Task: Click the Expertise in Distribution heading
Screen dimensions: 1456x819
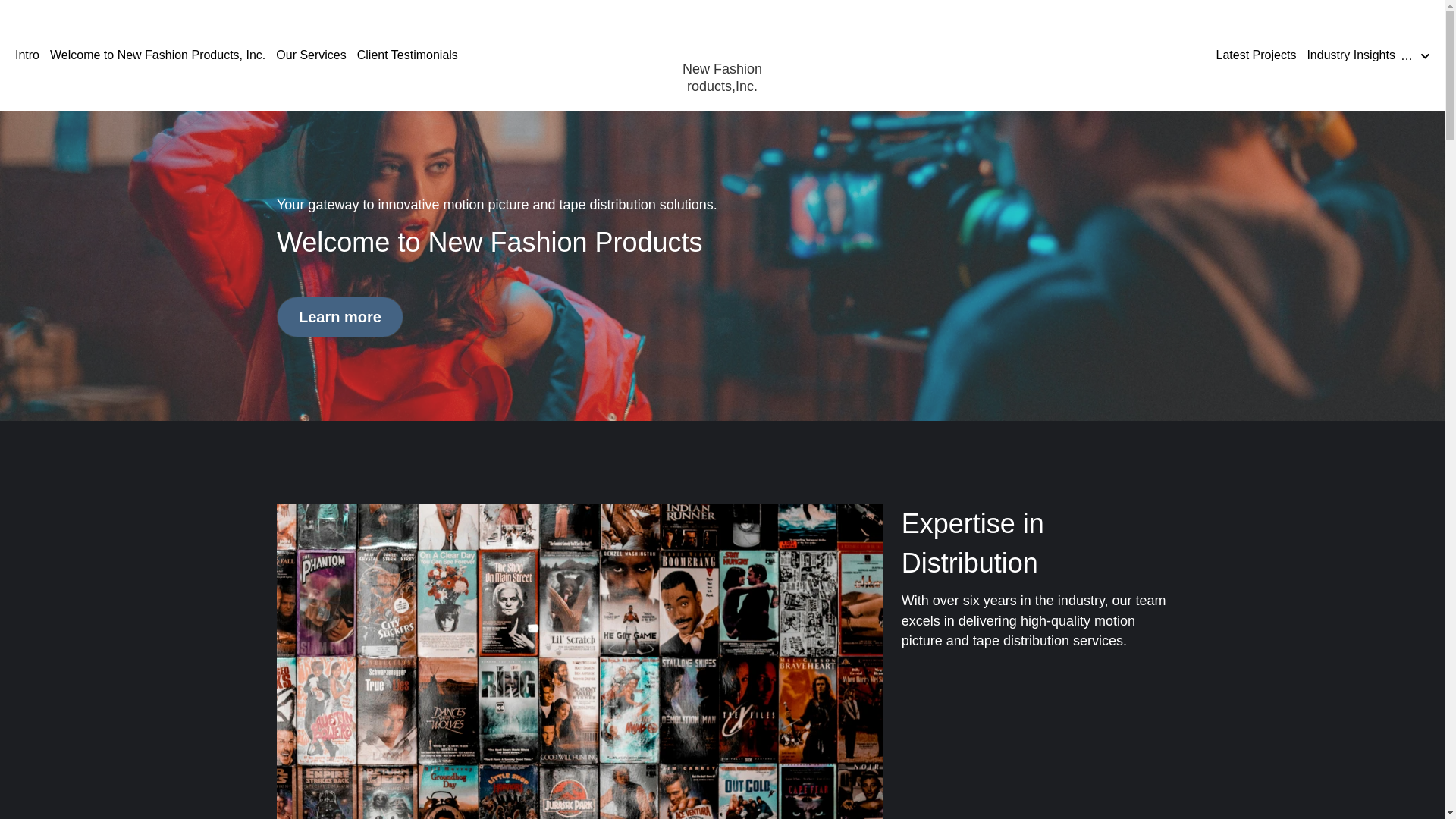Action: click(972, 543)
